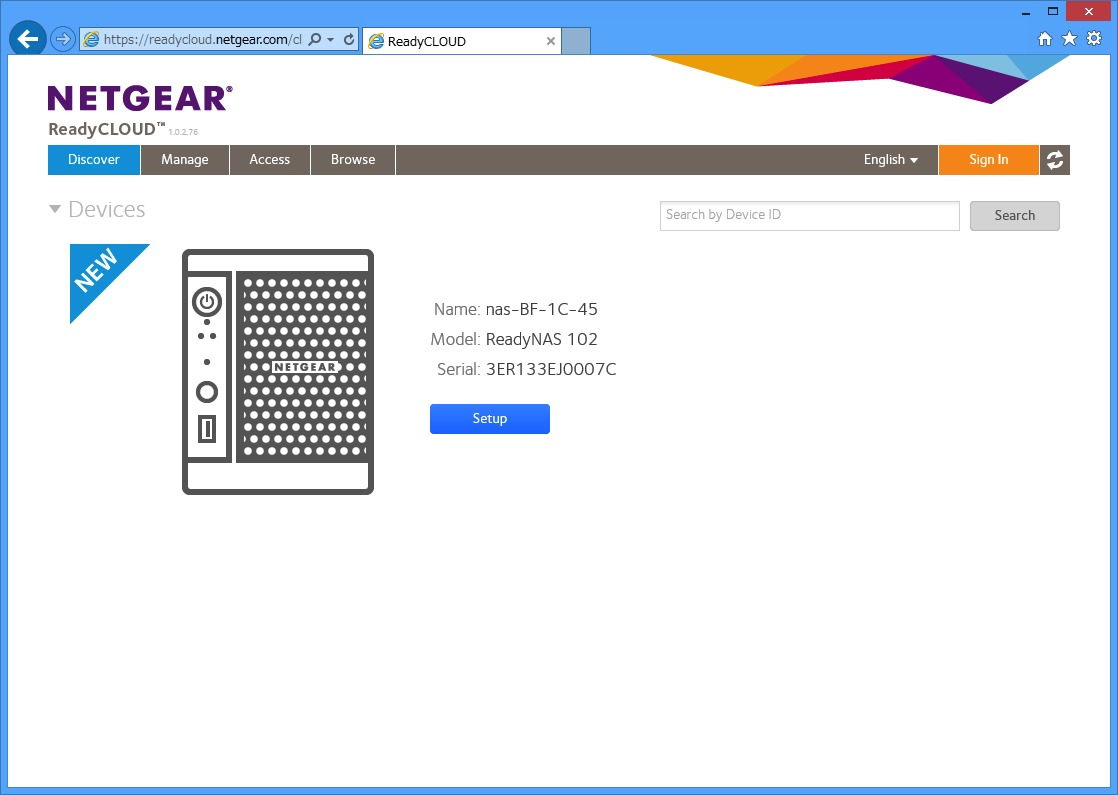Open address bar search dropdown arrow

point(331,40)
